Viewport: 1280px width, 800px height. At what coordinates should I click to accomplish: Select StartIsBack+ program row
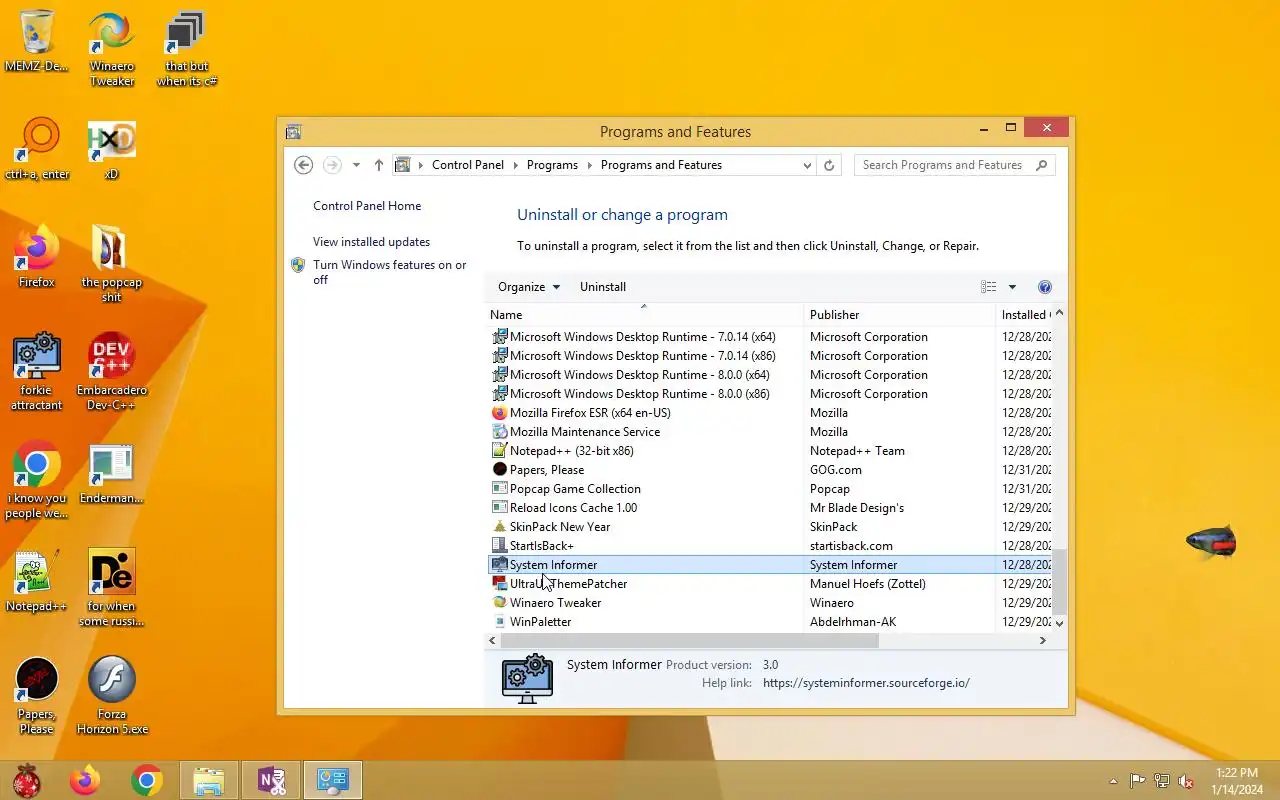click(770, 546)
